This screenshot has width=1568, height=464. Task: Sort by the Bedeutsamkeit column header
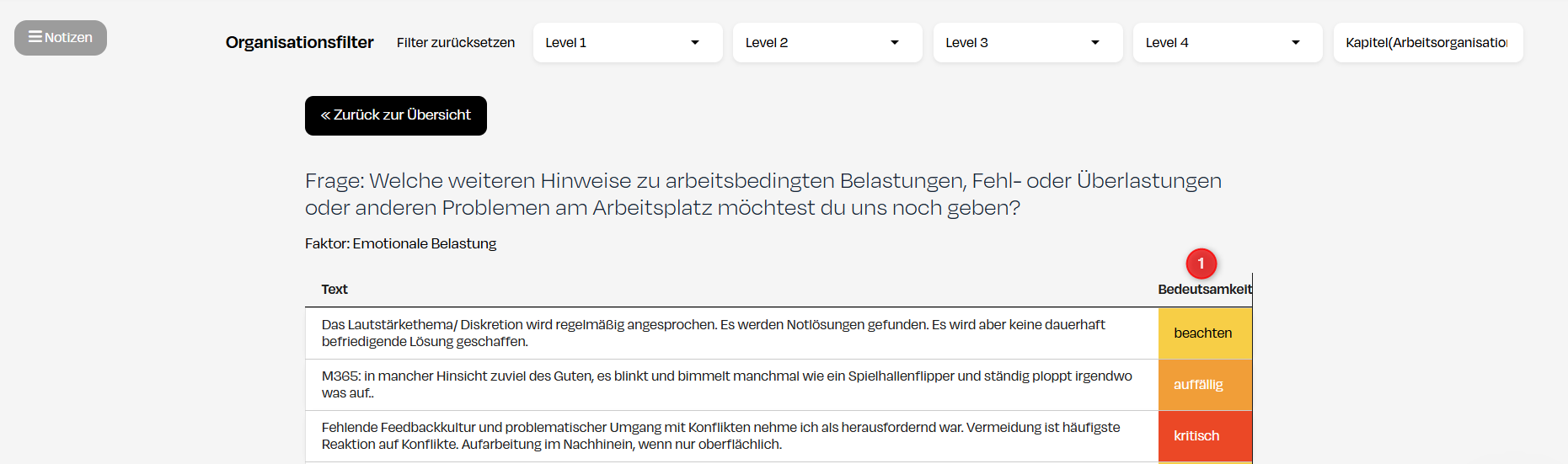(1204, 290)
